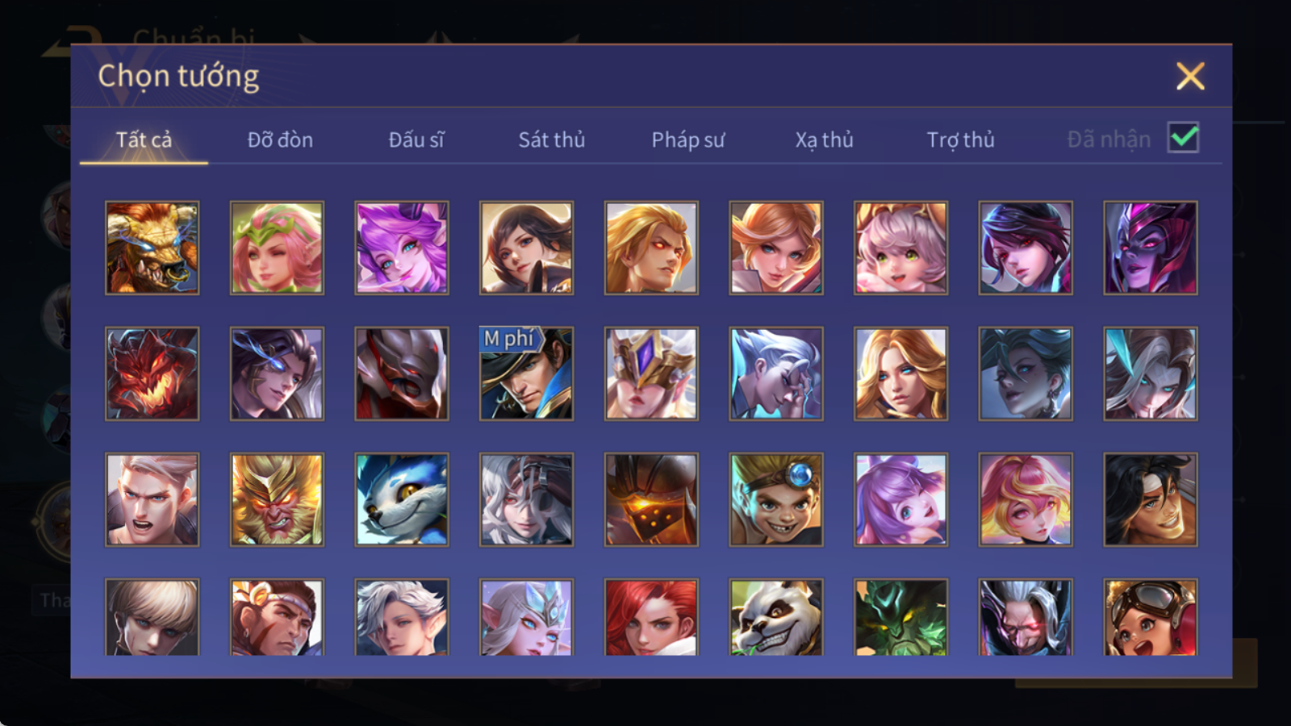Select the aviator goggles girl hero

[1150, 617]
